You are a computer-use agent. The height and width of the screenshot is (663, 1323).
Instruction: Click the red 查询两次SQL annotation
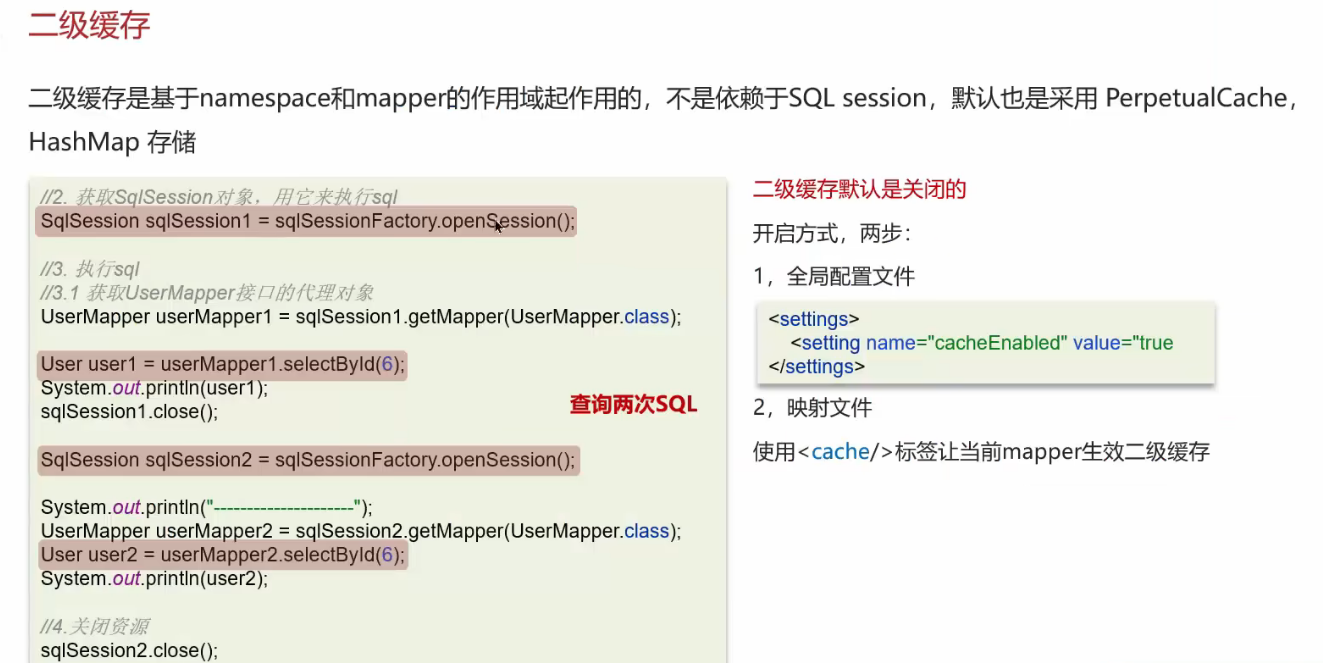click(632, 404)
